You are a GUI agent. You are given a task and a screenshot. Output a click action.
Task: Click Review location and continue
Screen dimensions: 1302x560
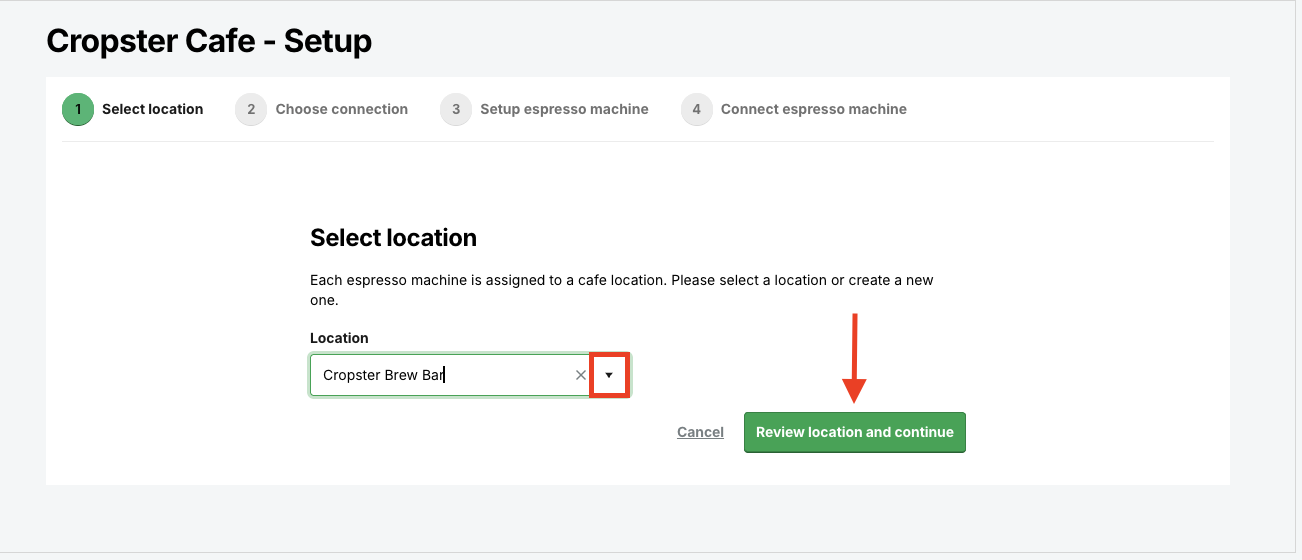[855, 432]
